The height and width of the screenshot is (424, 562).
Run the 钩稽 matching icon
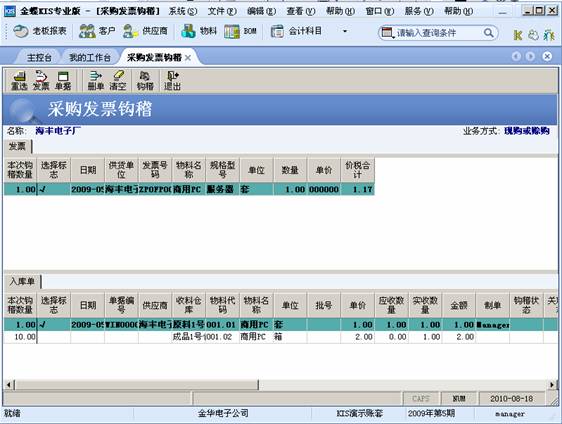click(145, 80)
